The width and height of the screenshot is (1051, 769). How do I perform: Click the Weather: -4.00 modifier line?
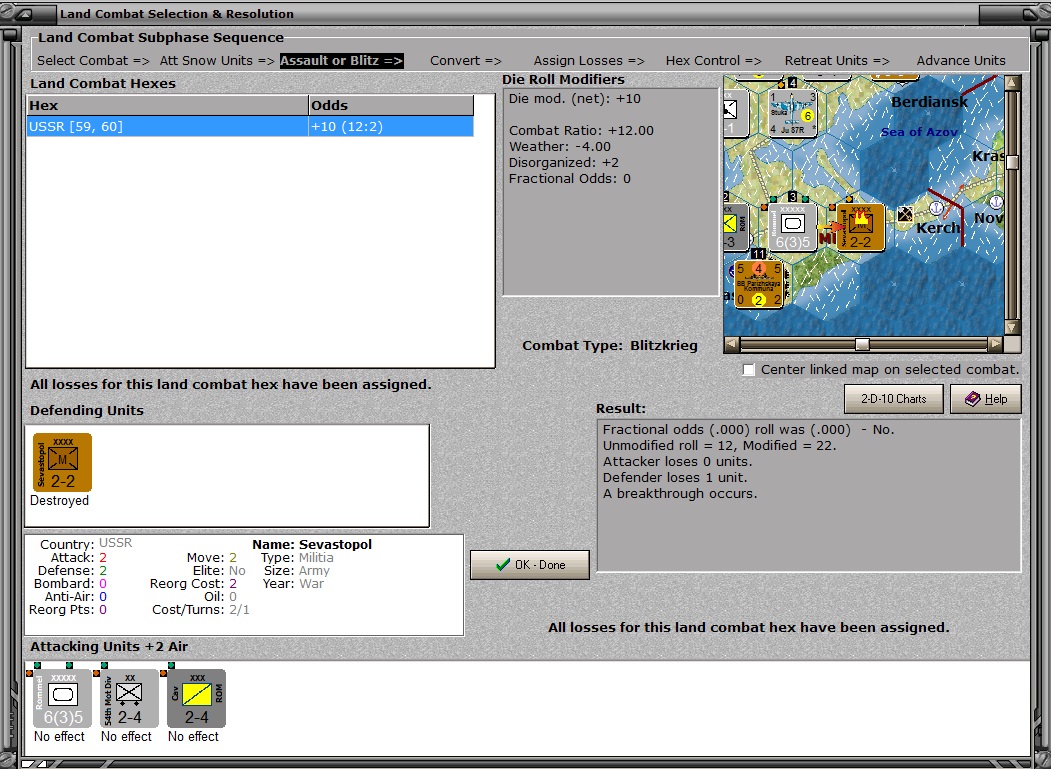pyautogui.click(x=560, y=147)
